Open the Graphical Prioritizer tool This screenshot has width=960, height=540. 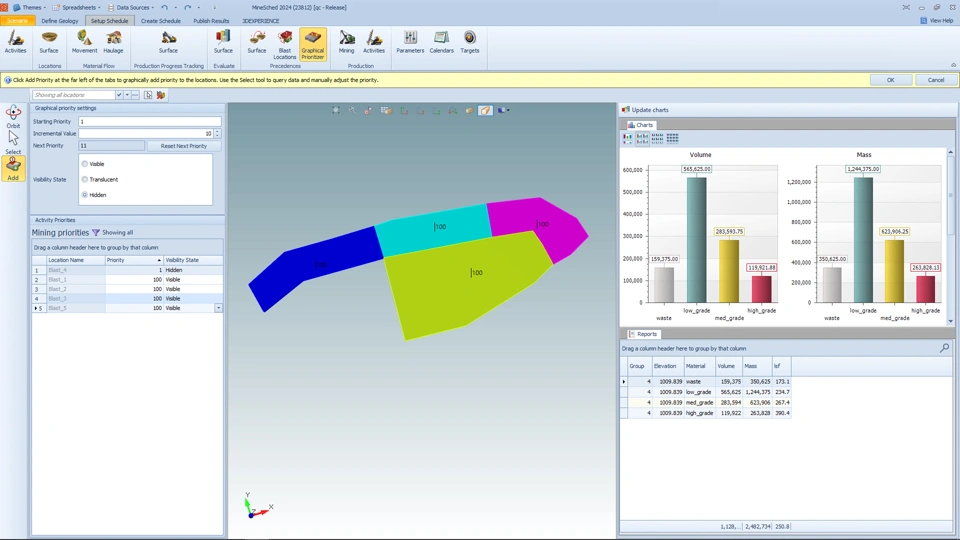tap(312, 44)
